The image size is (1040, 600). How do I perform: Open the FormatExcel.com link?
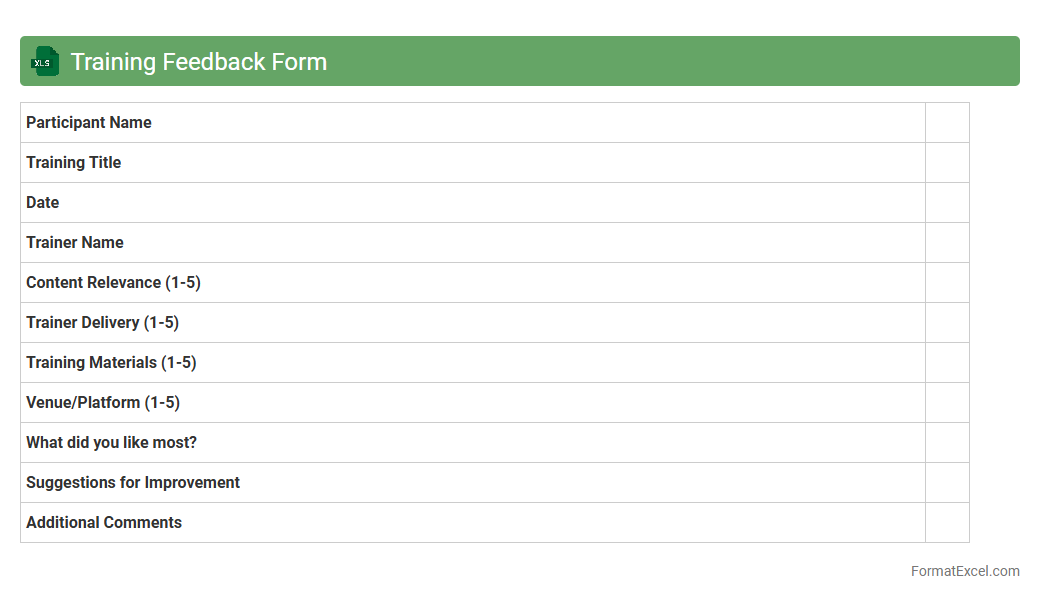coord(964,571)
